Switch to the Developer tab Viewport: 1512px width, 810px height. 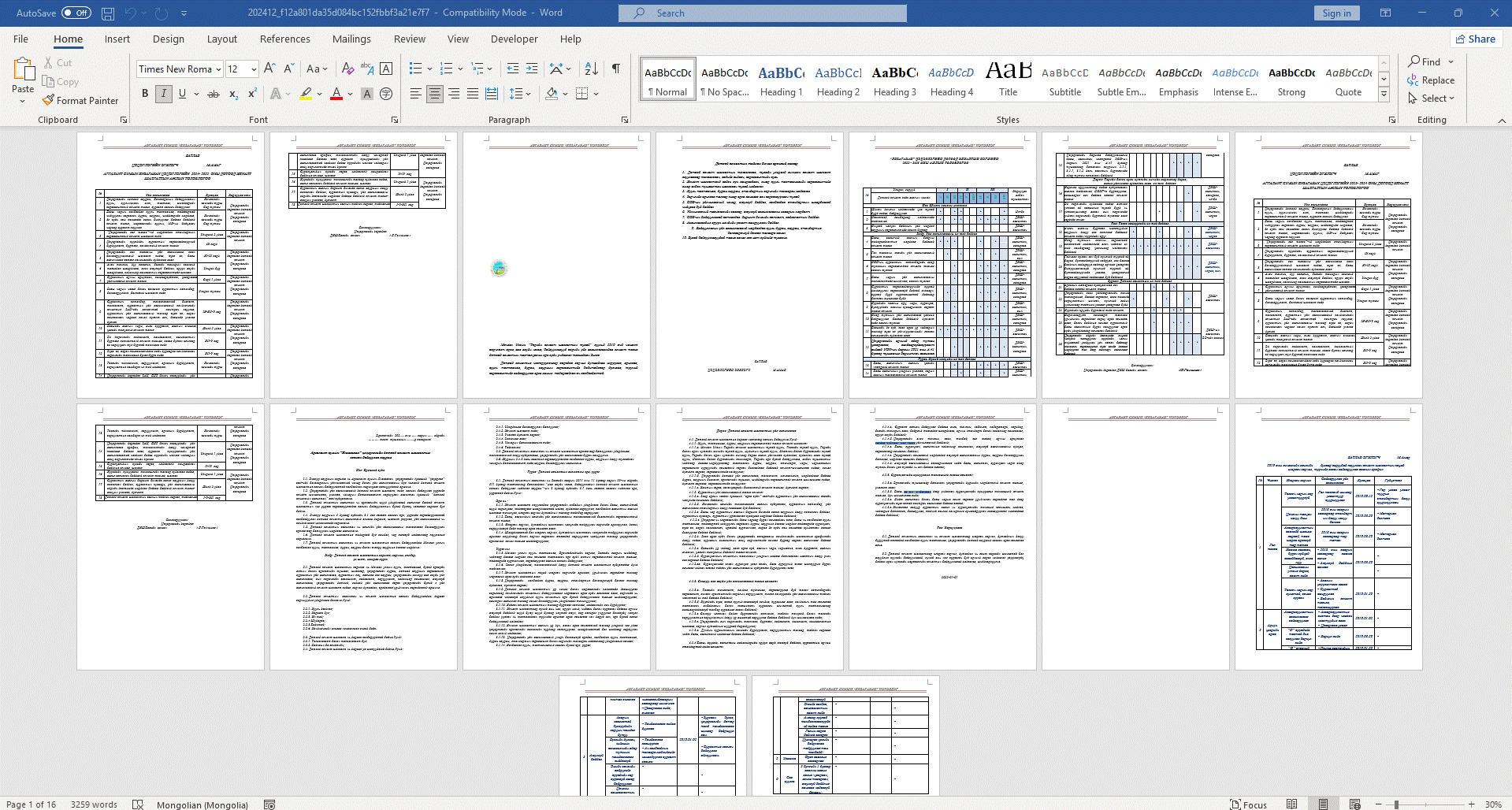[514, 39]
